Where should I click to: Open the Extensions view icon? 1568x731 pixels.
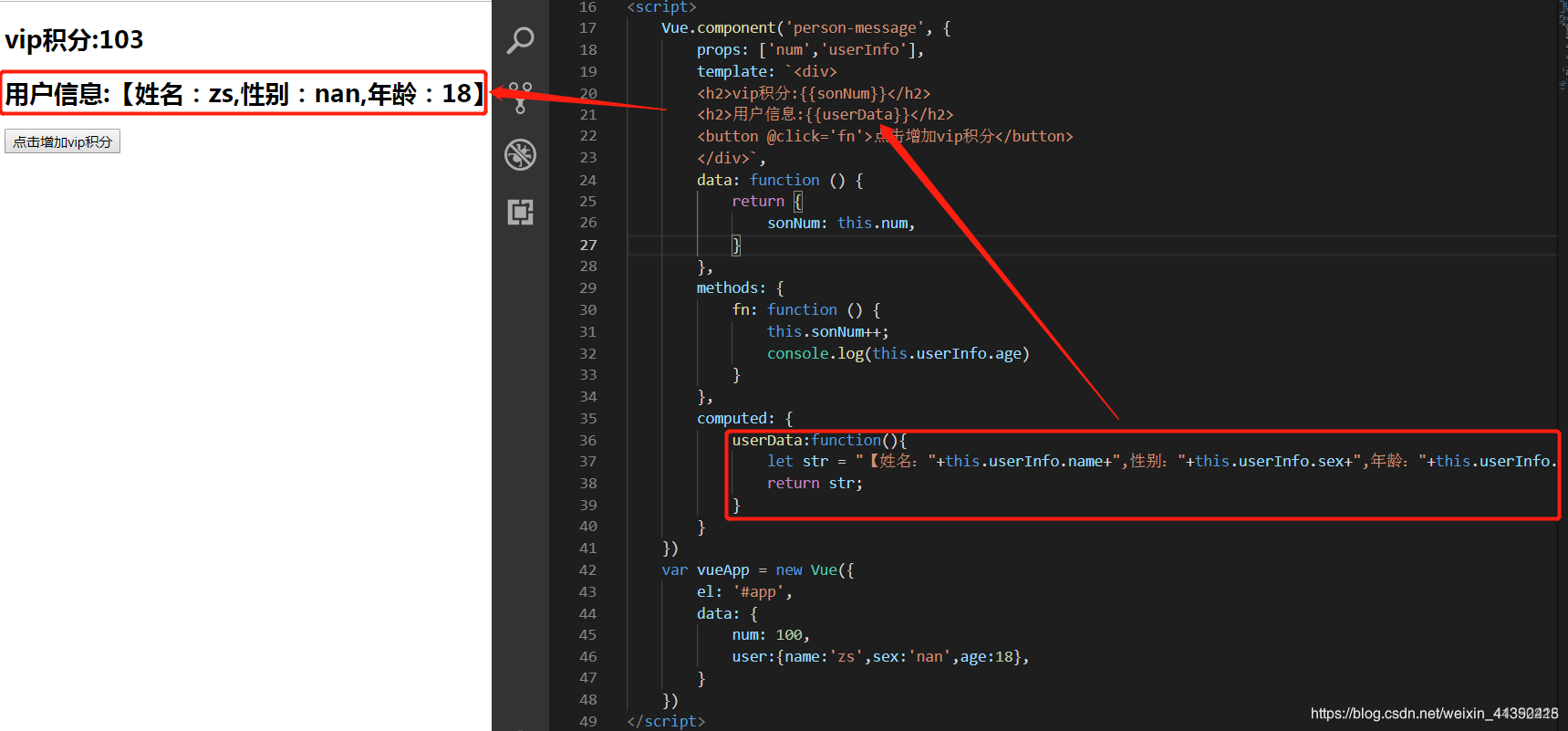coord(520,212)
